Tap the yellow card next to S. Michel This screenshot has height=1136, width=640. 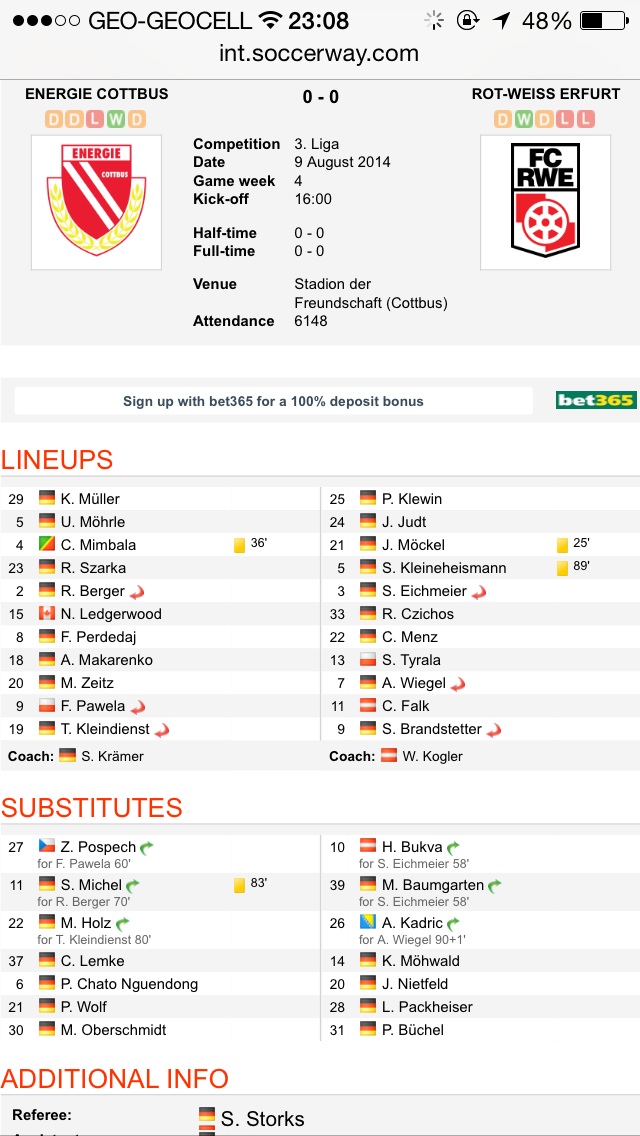(x=239, y=885)
